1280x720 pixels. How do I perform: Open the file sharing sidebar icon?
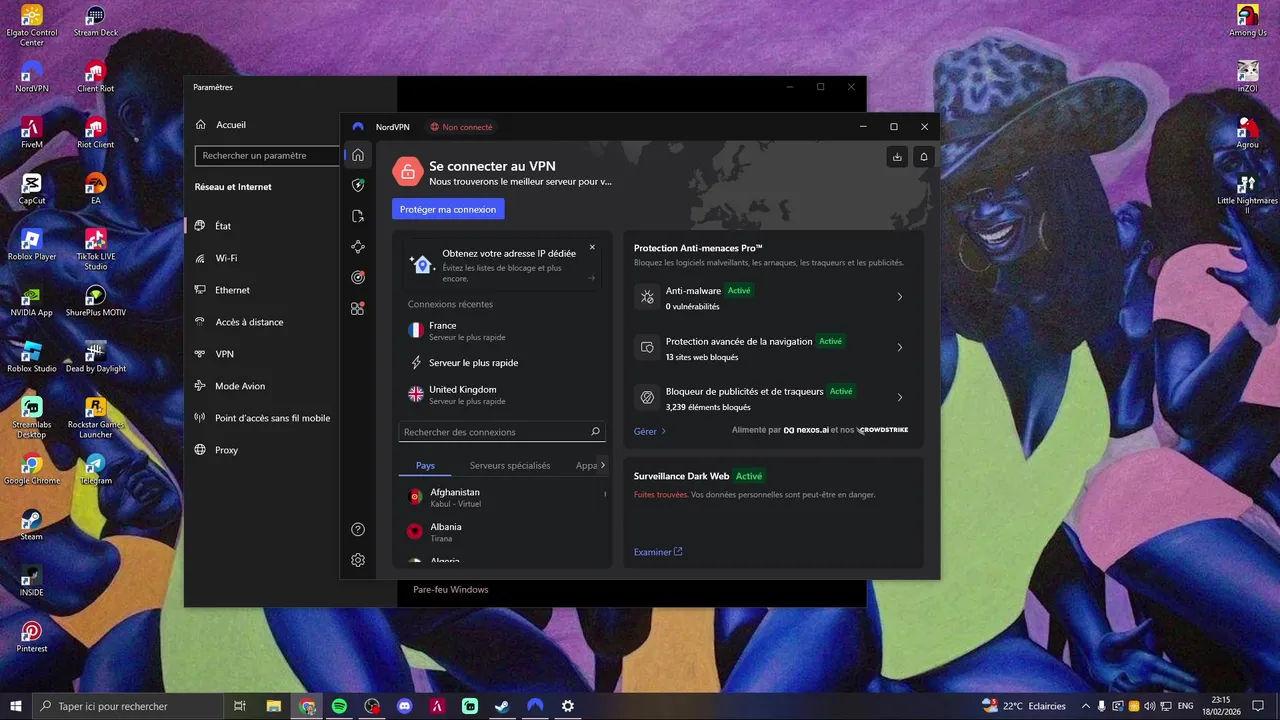[358, 216]
